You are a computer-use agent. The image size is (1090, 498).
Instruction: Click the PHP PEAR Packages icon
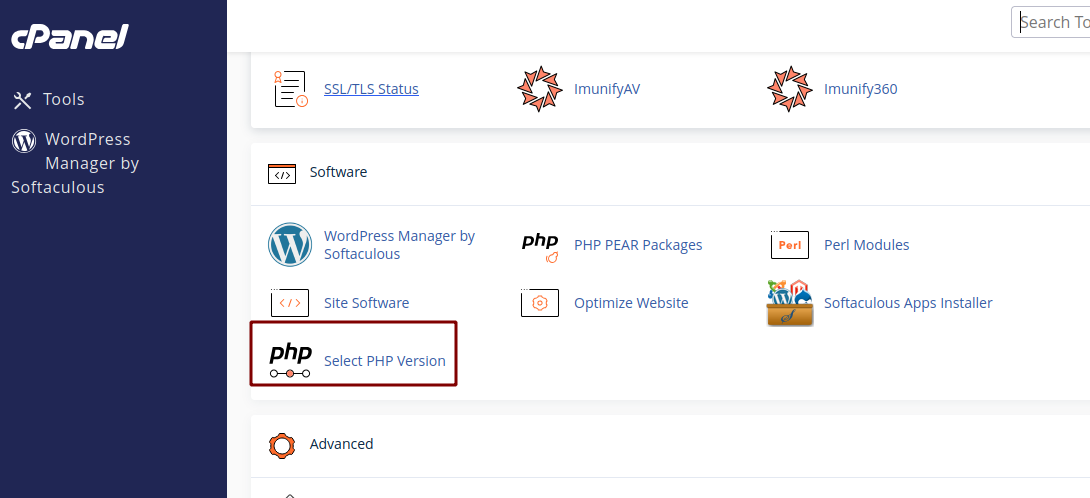[x=540, y=248]
